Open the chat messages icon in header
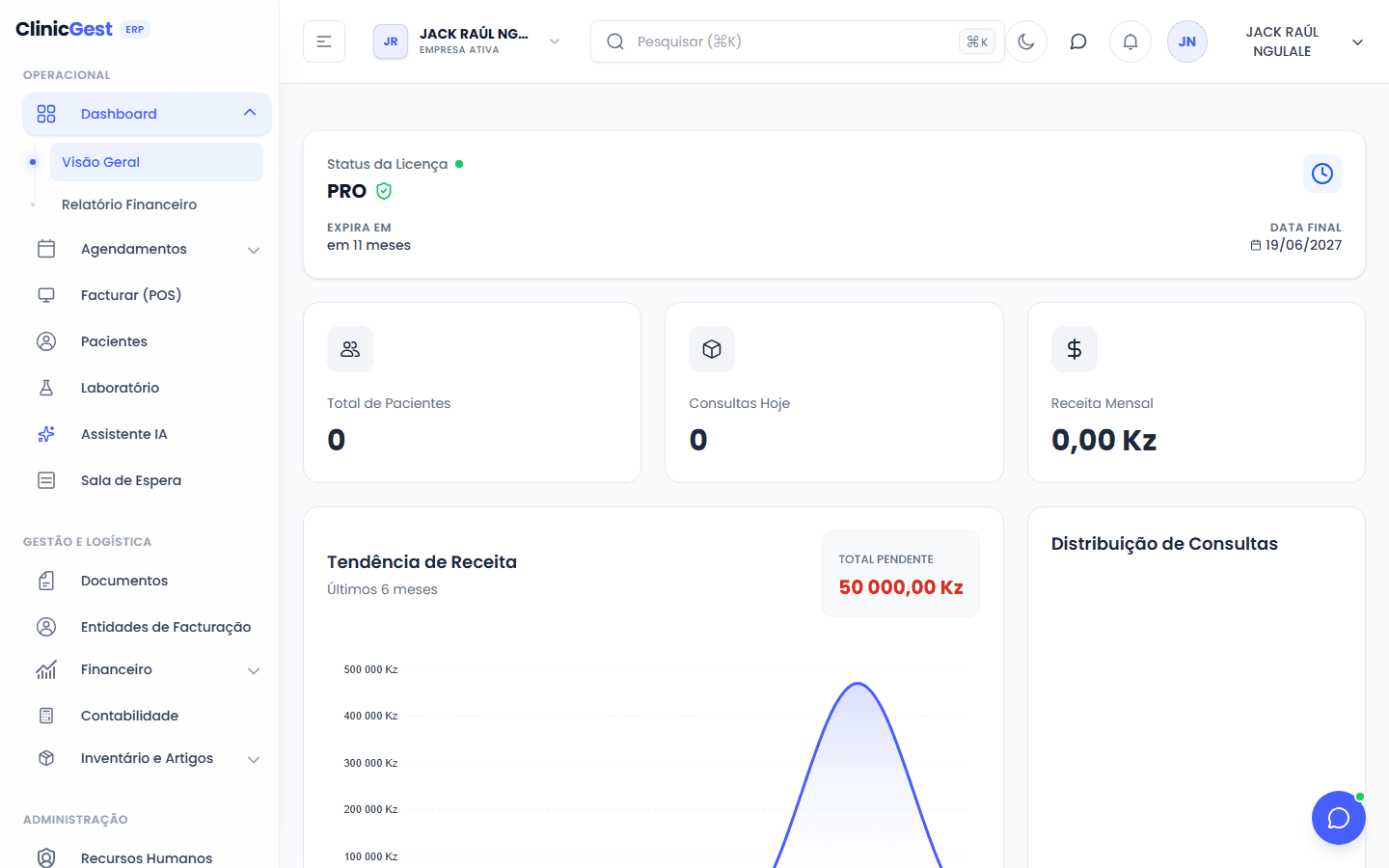This screenshot has width=1389, height=868. 1078,41
